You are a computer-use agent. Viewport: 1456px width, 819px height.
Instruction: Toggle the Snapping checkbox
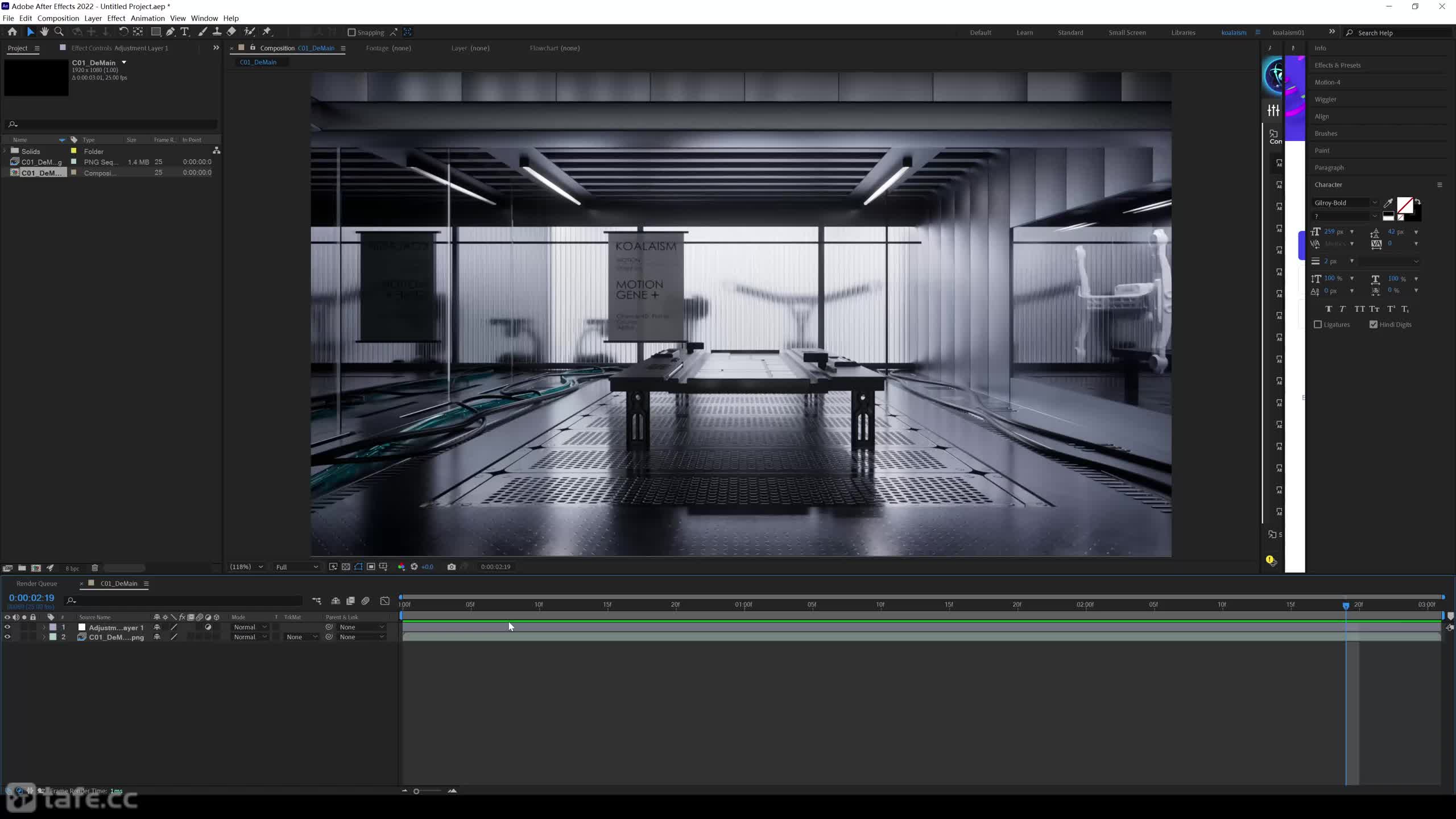coord(351,32)
